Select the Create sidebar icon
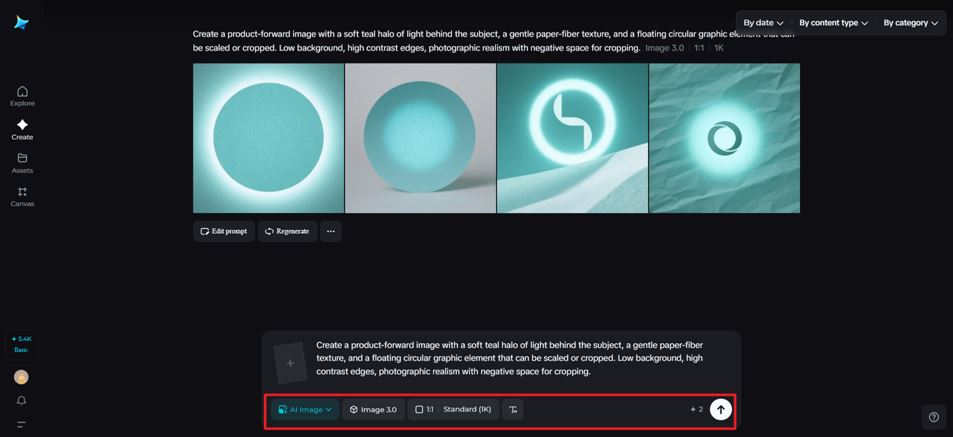This screenshot has width=953, height=437. pos(22,129)
